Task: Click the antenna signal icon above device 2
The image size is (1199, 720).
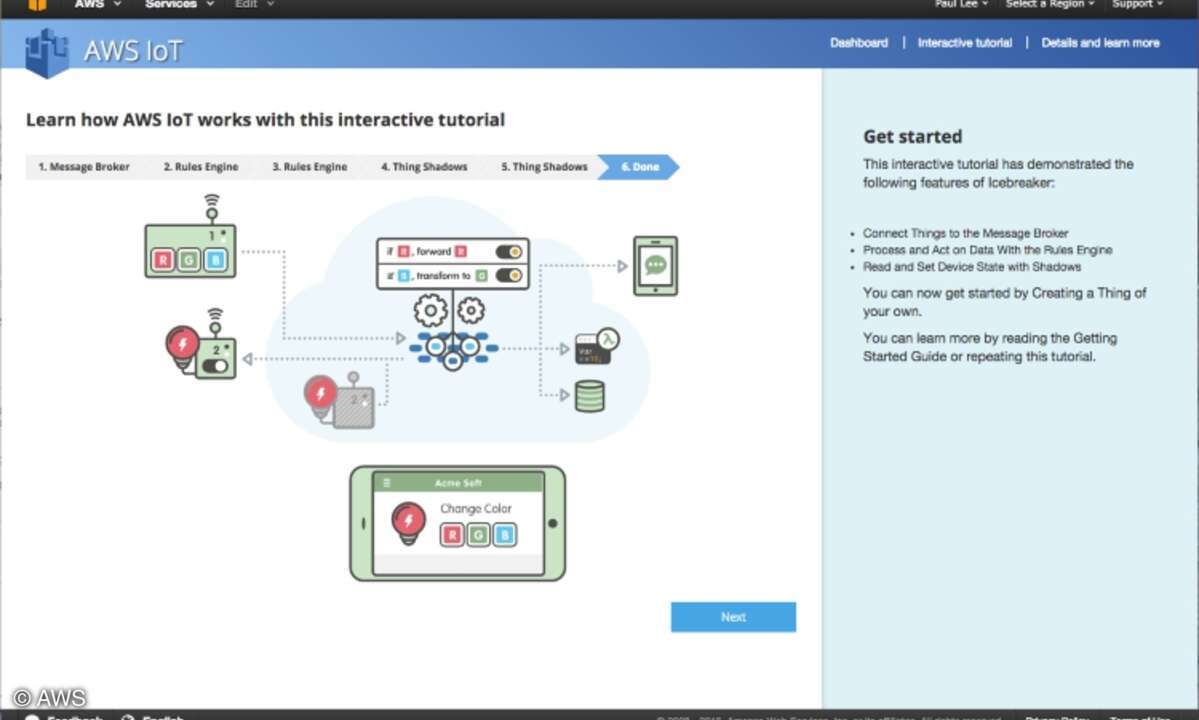Action: click(216, 322)
